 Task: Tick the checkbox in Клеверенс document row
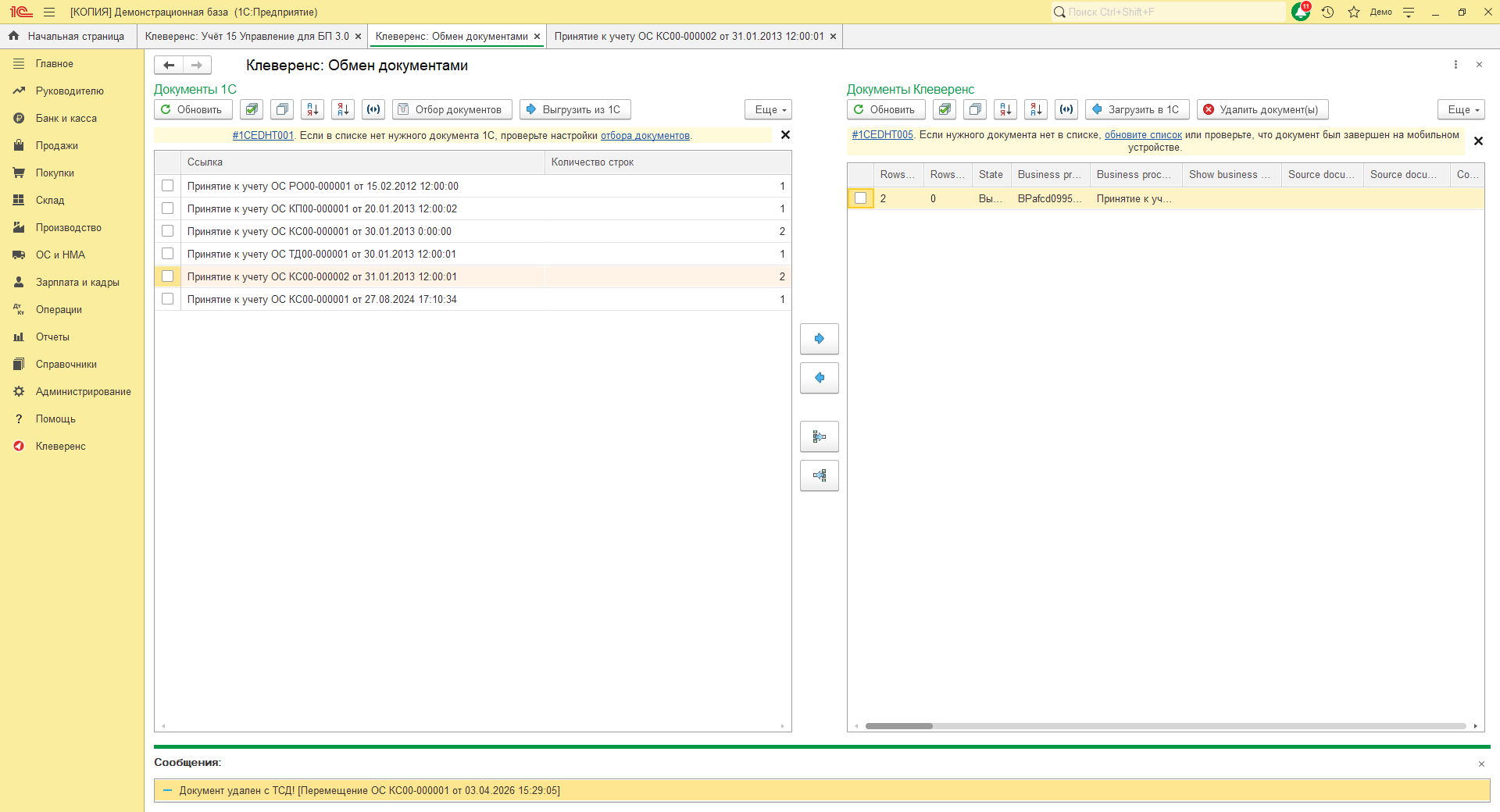tap(860, 198)
